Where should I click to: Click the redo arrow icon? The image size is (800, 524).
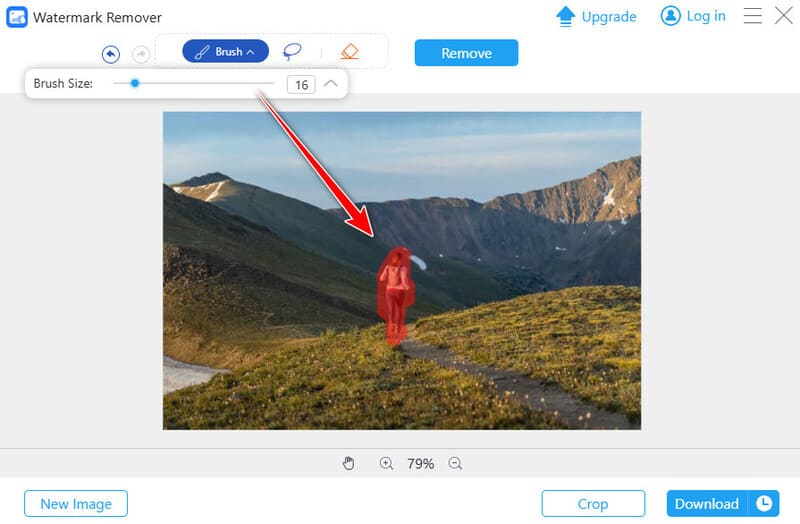click(141, 54)
